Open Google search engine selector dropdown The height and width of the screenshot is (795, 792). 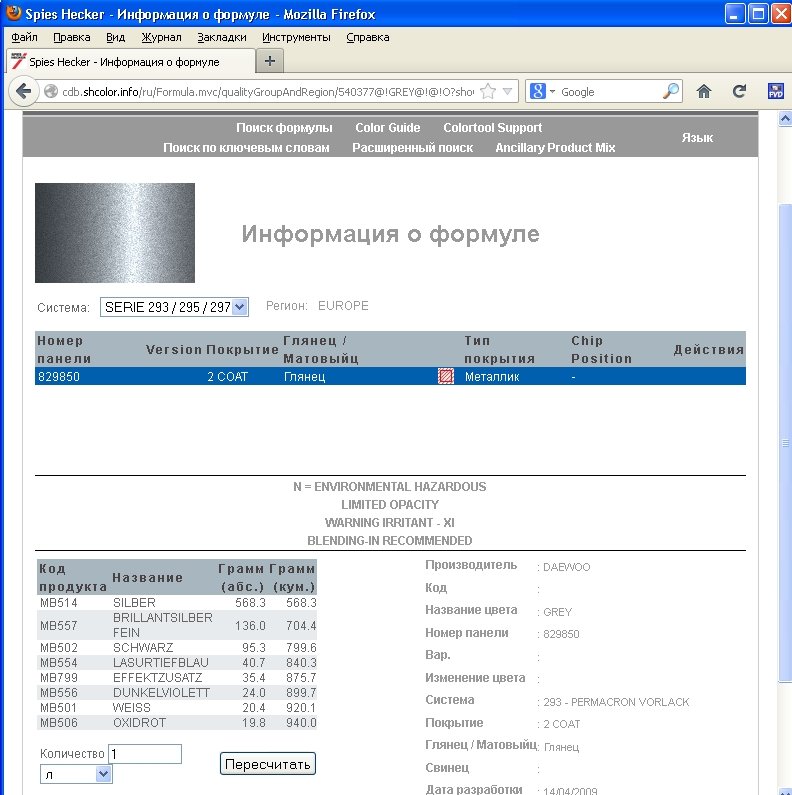tap(543, 91)
